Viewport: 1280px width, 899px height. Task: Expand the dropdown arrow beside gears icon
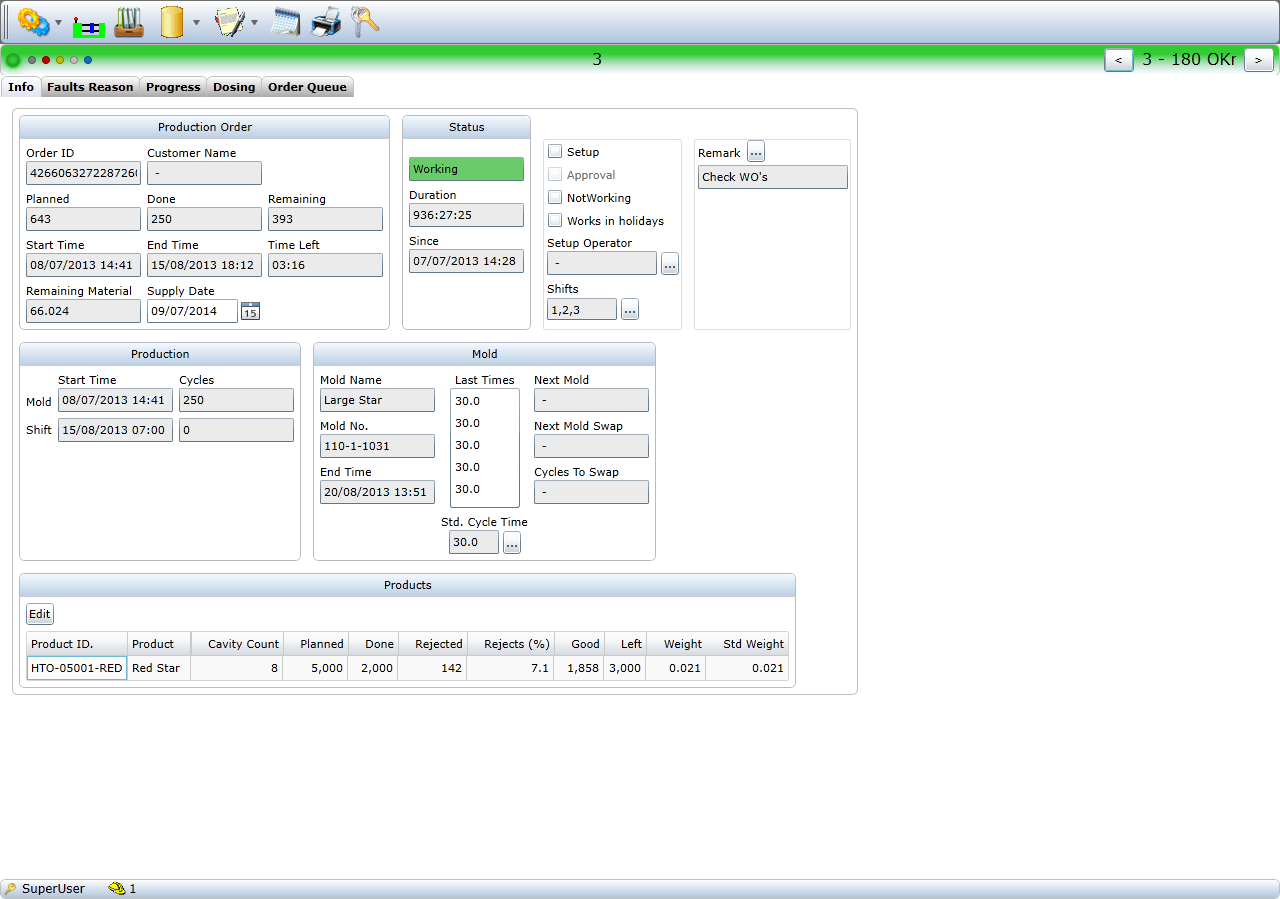[x=58, y=23]
